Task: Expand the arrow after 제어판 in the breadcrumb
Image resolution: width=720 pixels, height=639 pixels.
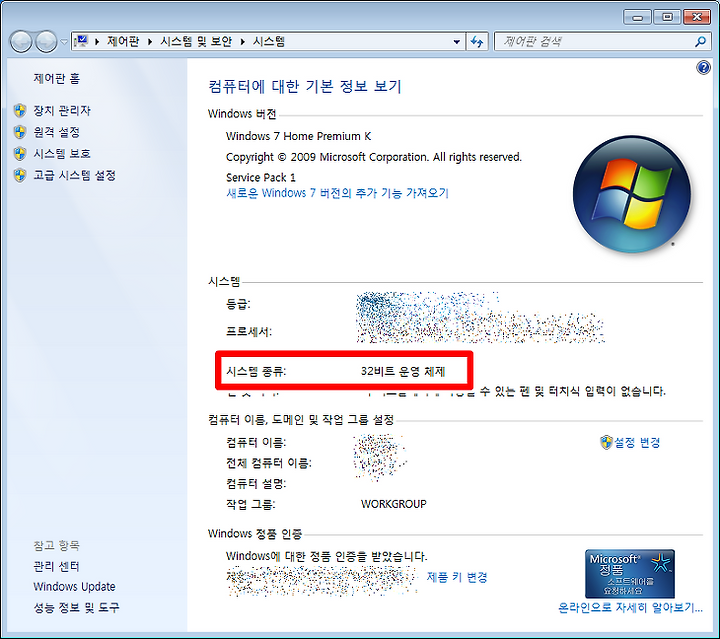Action: [x=150, y=42]
